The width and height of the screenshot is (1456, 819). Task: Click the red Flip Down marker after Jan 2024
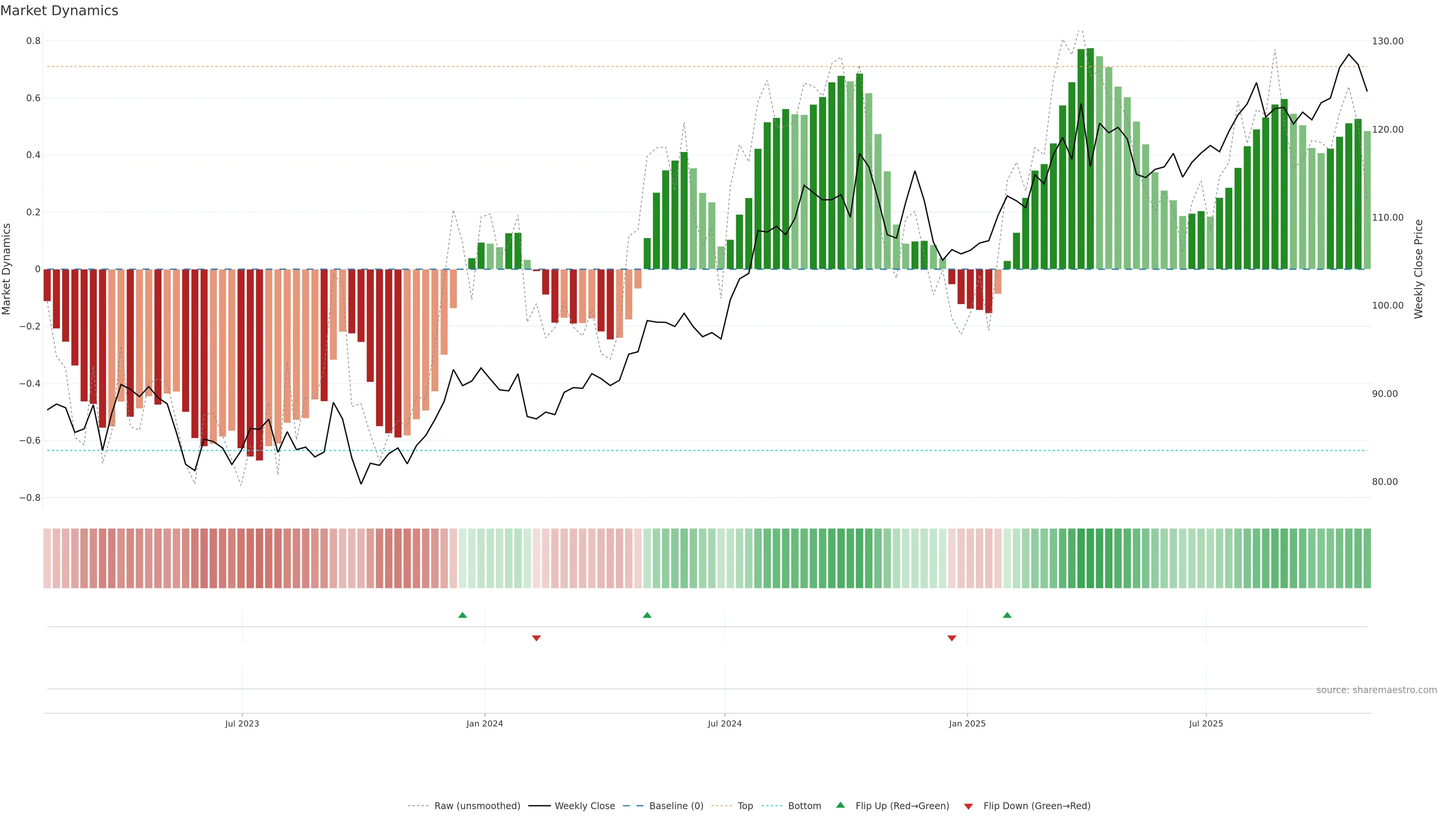(537, 638)
